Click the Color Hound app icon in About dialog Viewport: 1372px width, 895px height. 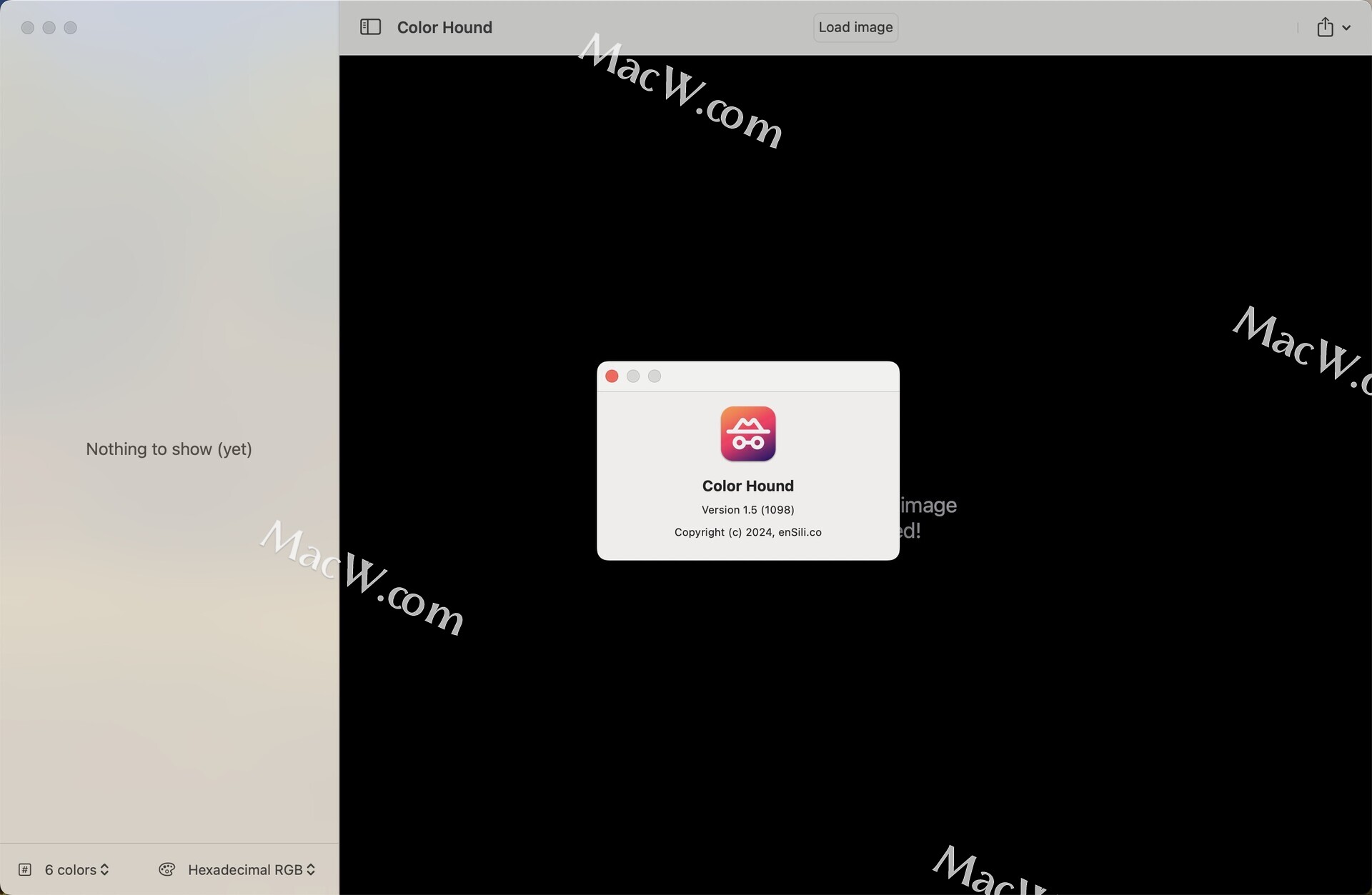(747, 434)
